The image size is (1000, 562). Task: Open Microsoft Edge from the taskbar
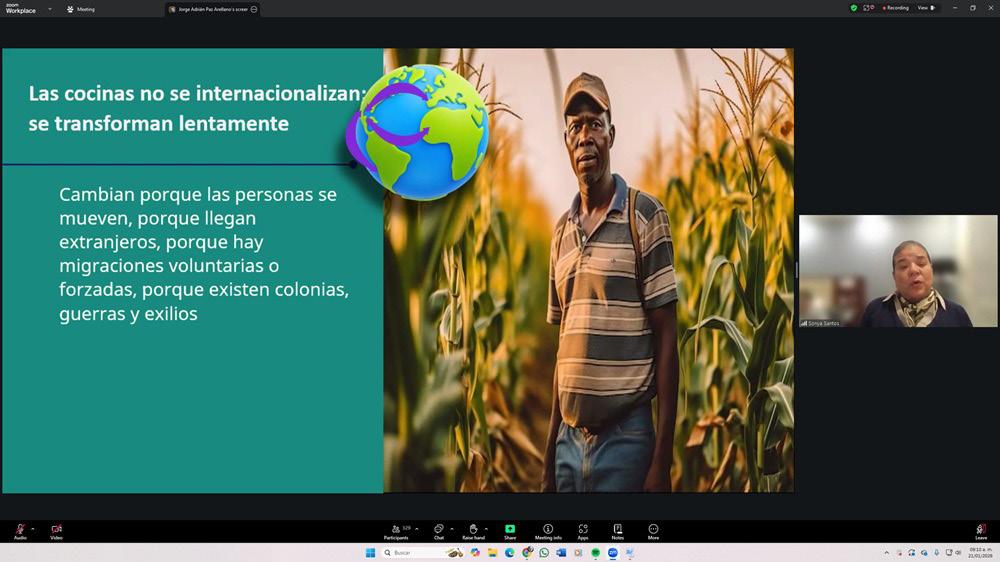[x=510, y=552]
